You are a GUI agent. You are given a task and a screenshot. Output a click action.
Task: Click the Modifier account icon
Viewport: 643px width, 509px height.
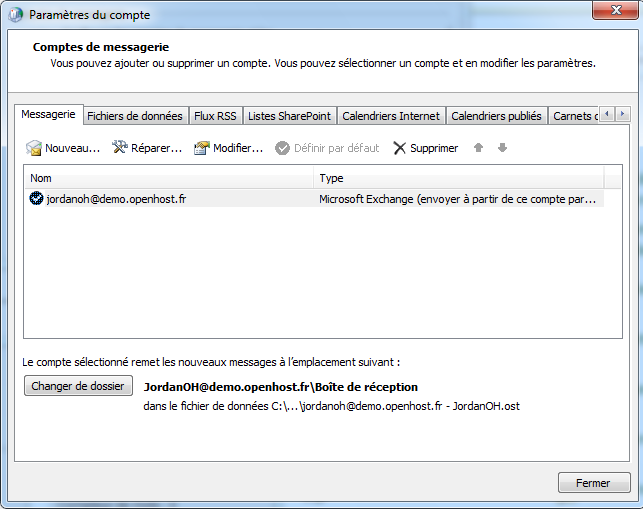coord(202,148)
